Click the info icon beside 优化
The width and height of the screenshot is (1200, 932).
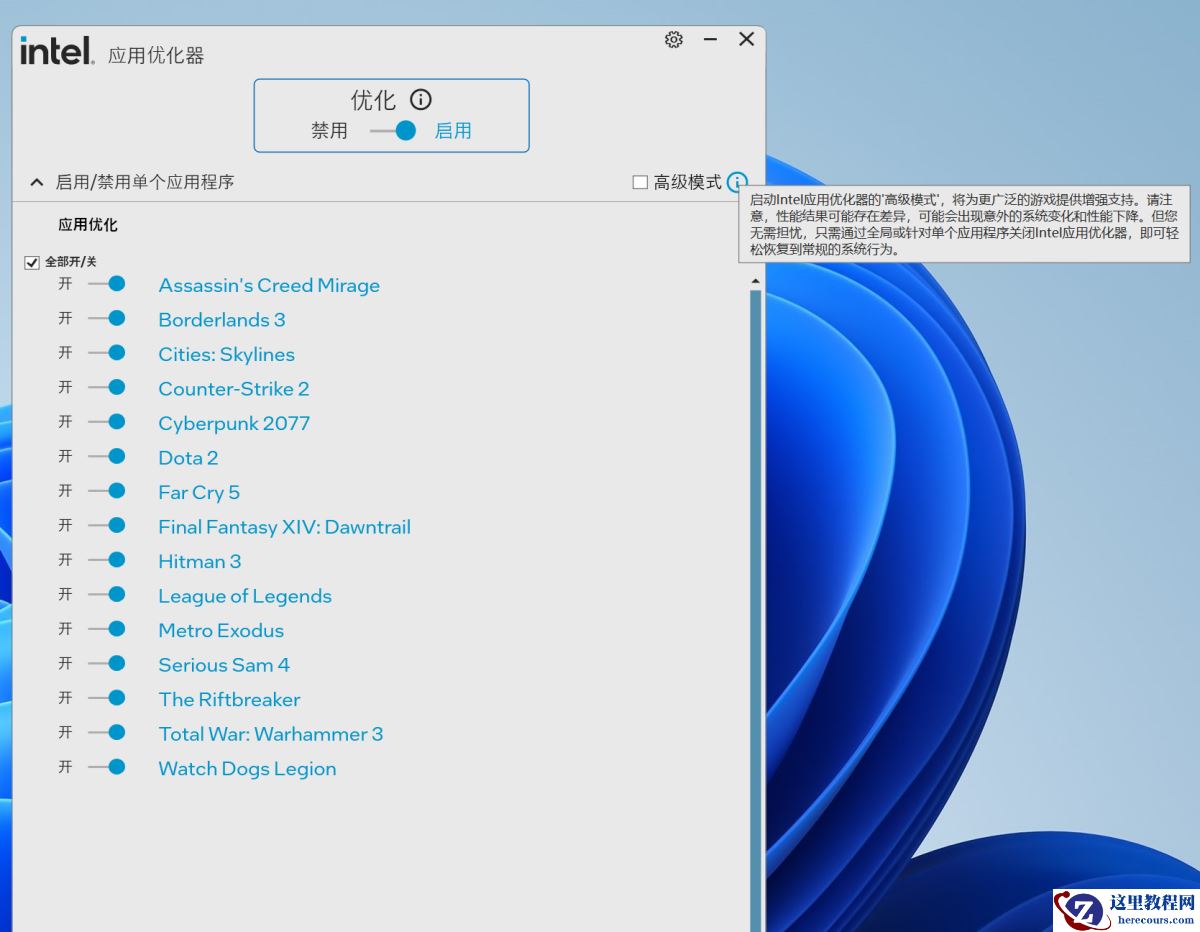(421, 99)
